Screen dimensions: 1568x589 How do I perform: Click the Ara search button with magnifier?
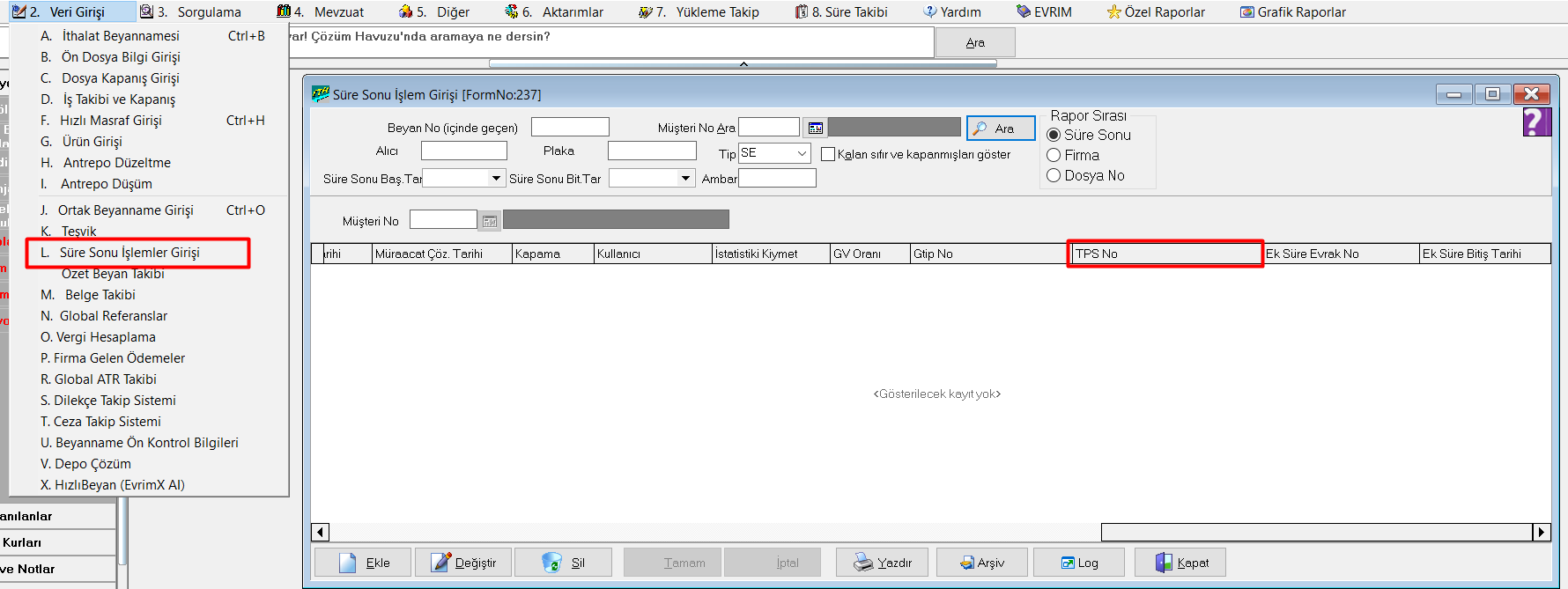[1001, 129]
